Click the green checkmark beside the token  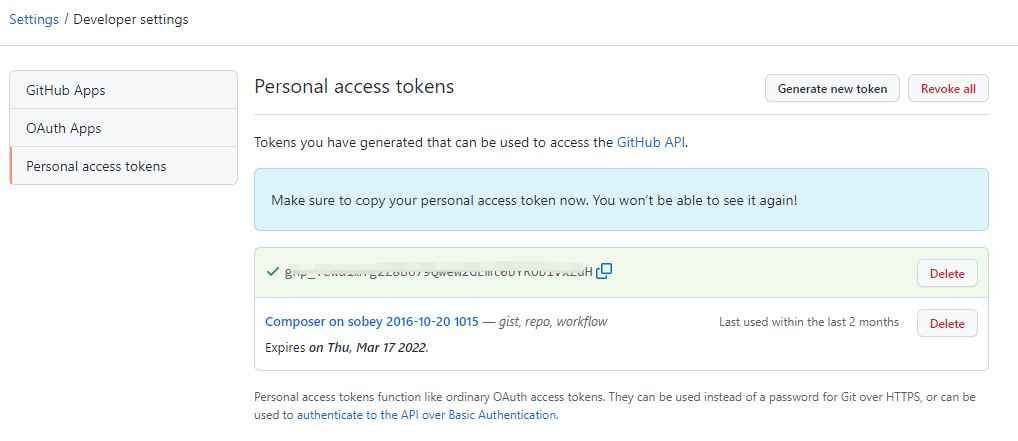pos(272,272)
